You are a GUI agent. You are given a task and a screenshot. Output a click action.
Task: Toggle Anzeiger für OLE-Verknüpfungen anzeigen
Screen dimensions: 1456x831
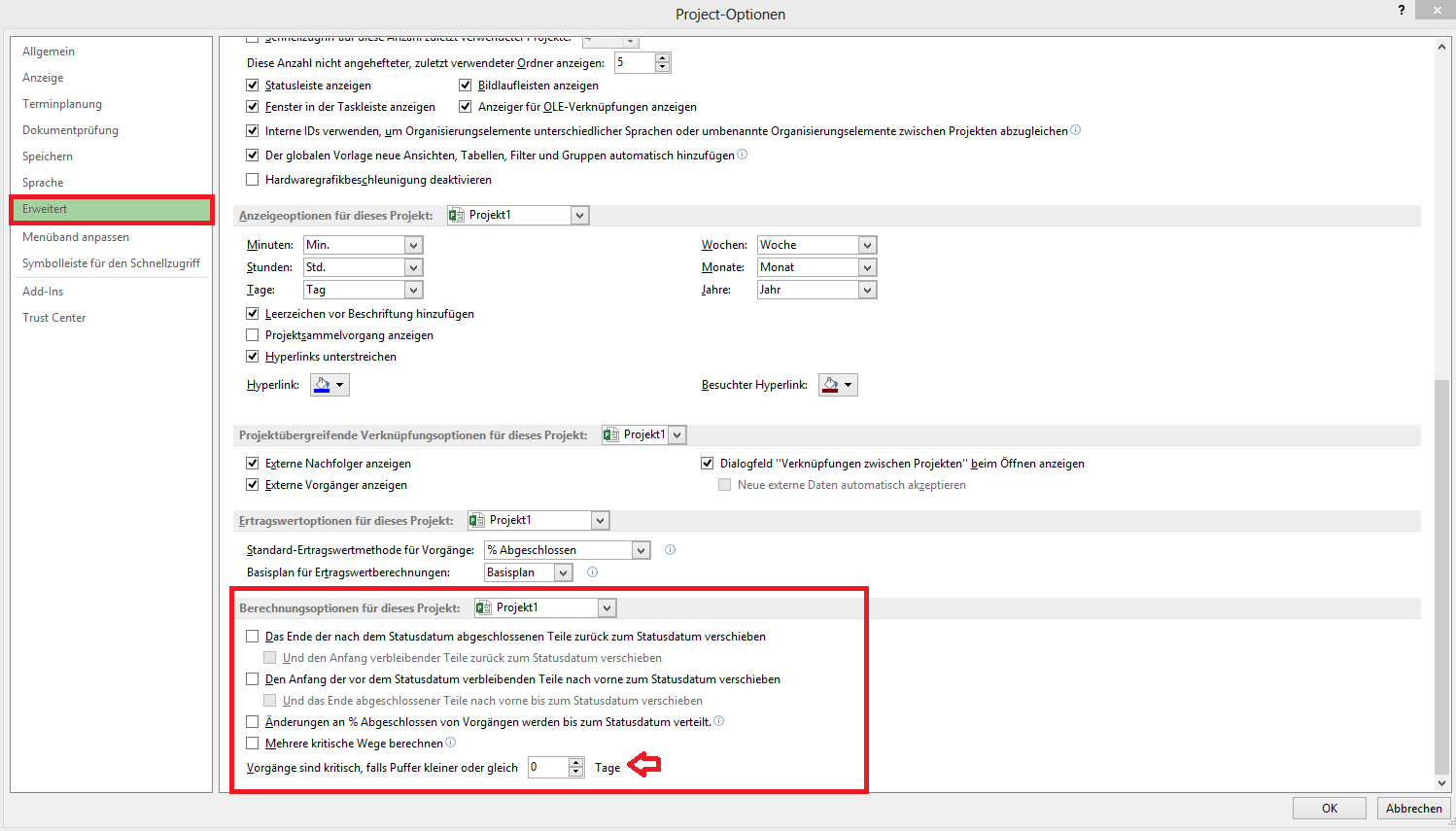click(466, 107)
